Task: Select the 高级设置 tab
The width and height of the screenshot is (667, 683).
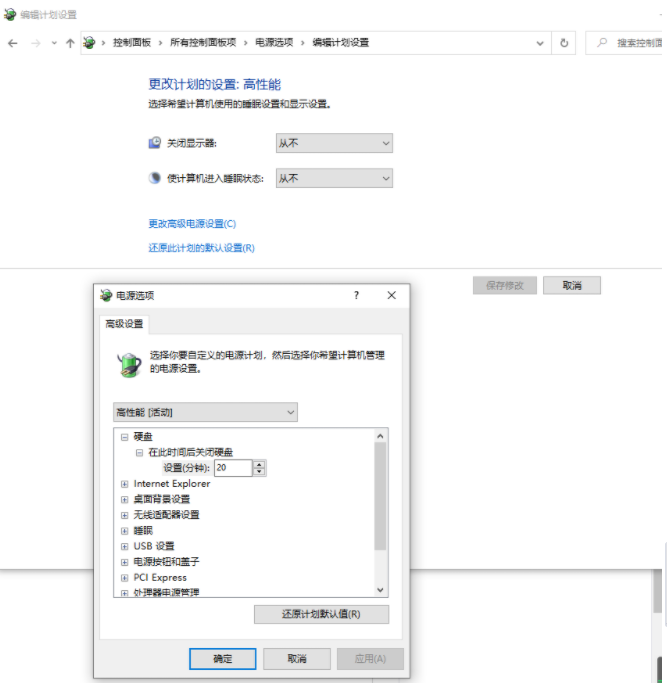Action: (x=124, y=324)
